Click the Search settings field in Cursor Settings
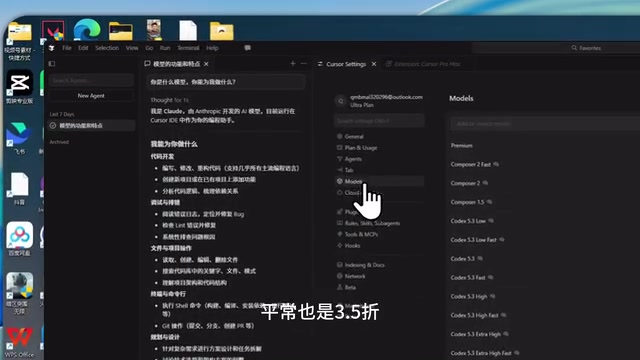 pos(380,121)
